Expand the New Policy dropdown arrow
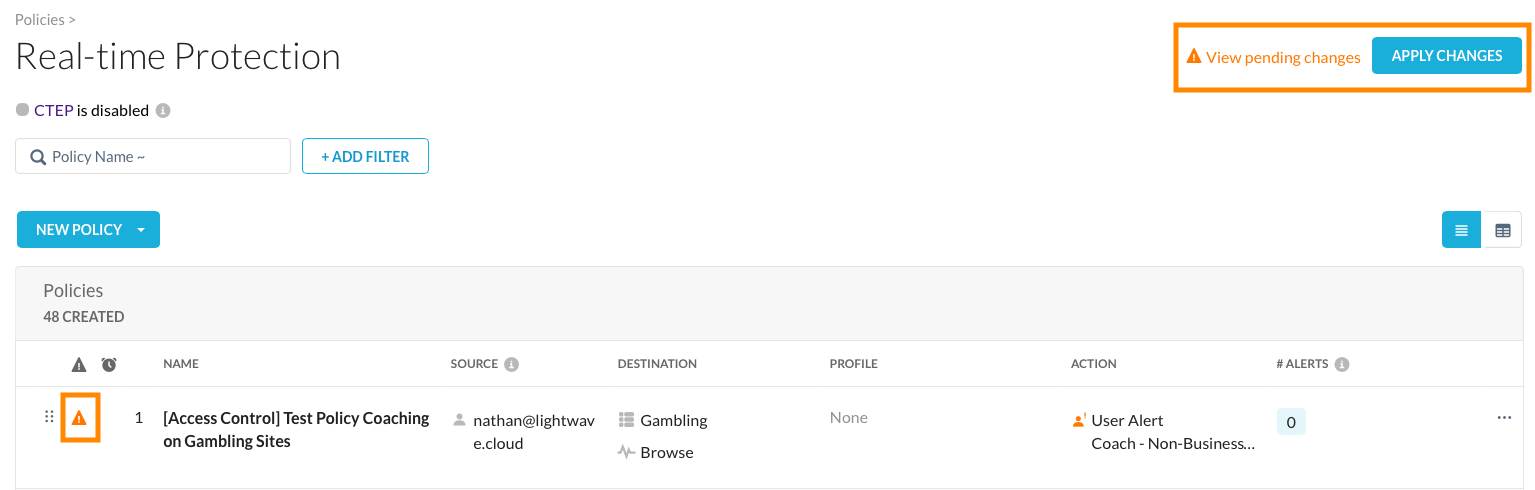Screen dimensions: 1535x490 pyautogui.click(x=141, y=230)
